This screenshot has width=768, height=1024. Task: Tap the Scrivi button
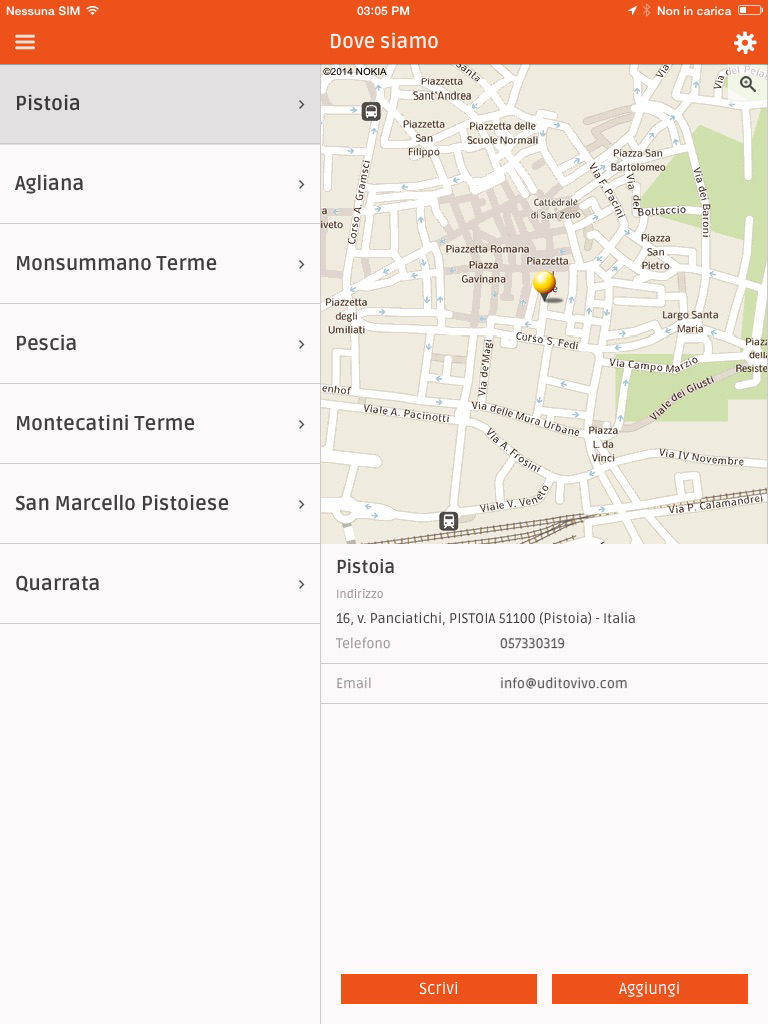pos(439,989)
